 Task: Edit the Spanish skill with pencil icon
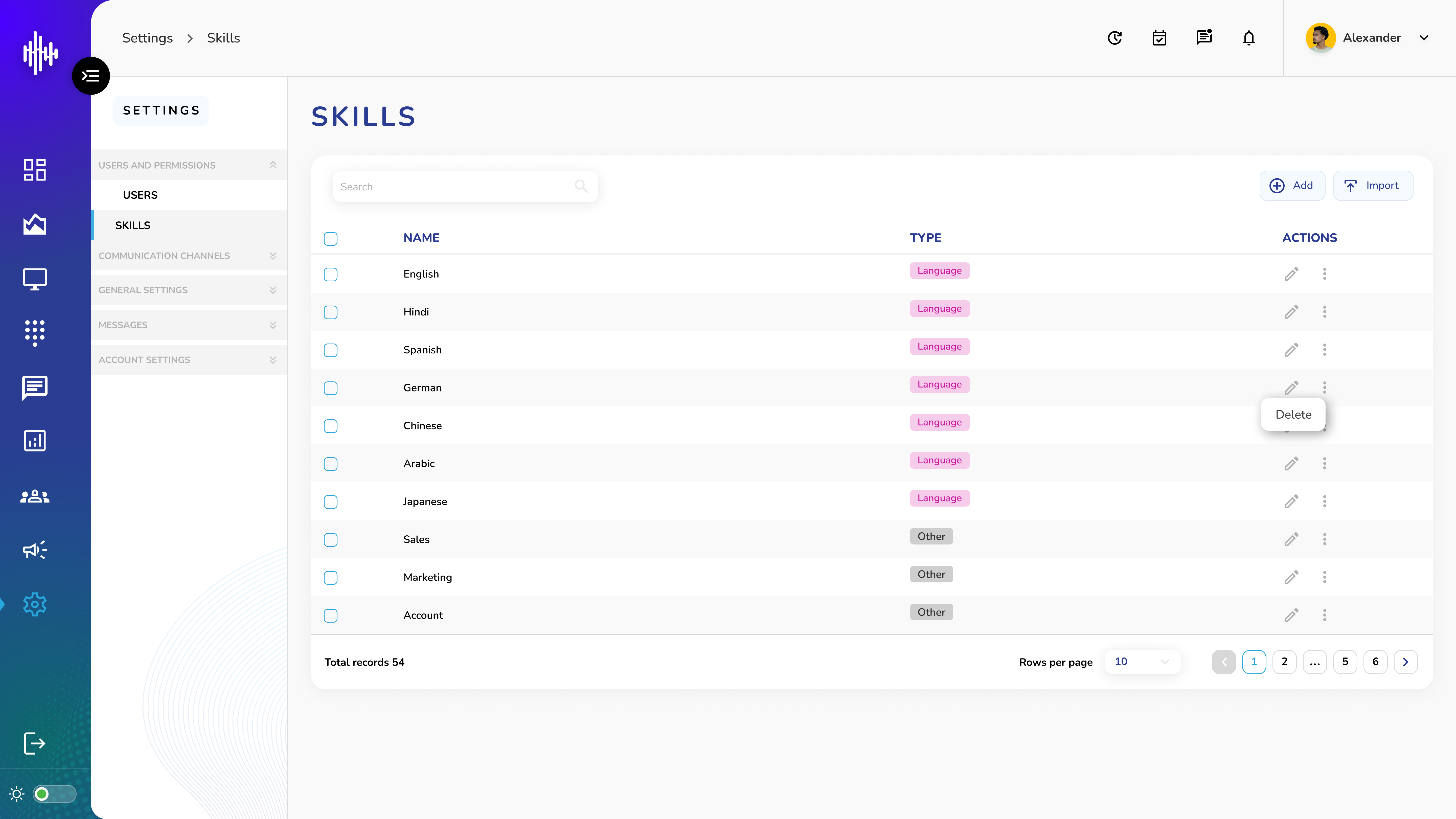pos(1291,350)
